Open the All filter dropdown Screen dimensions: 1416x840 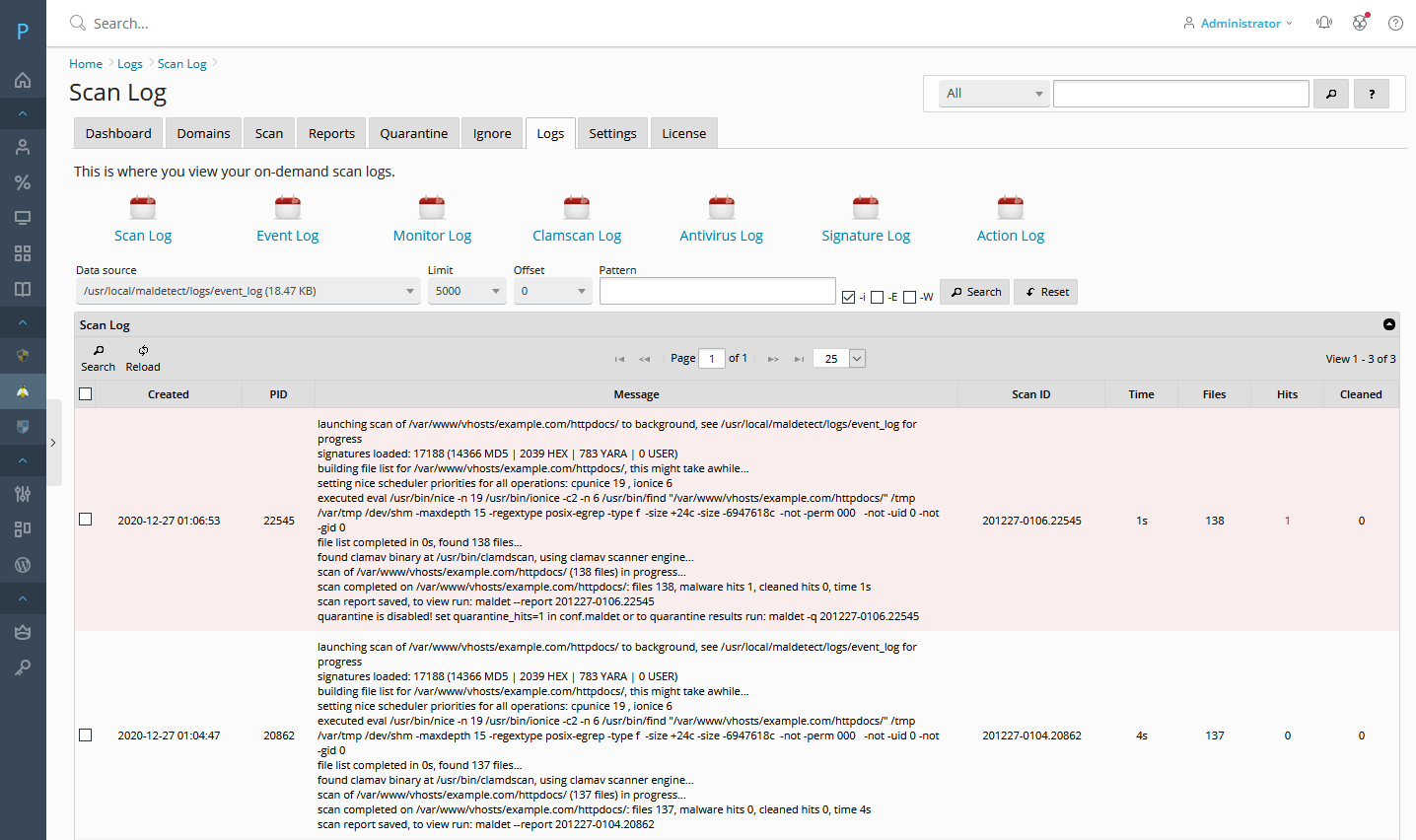pyautogui.click(x=994, y=94)
